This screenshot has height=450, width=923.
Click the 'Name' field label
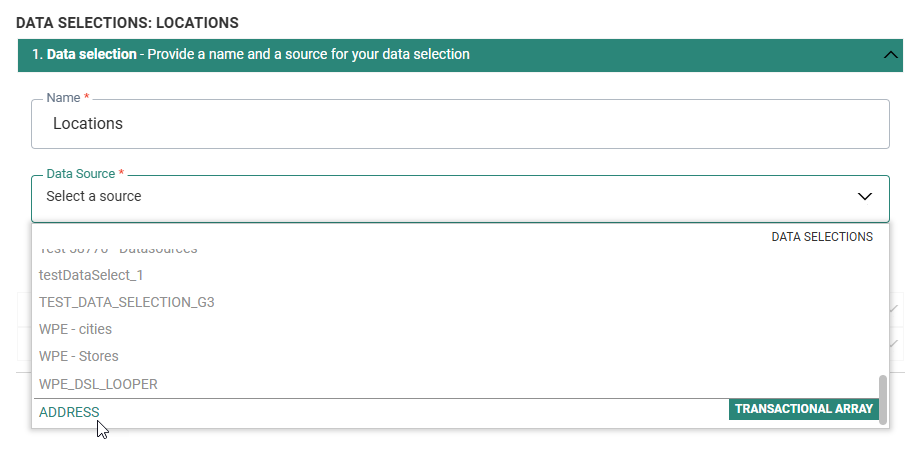(65, 99)
